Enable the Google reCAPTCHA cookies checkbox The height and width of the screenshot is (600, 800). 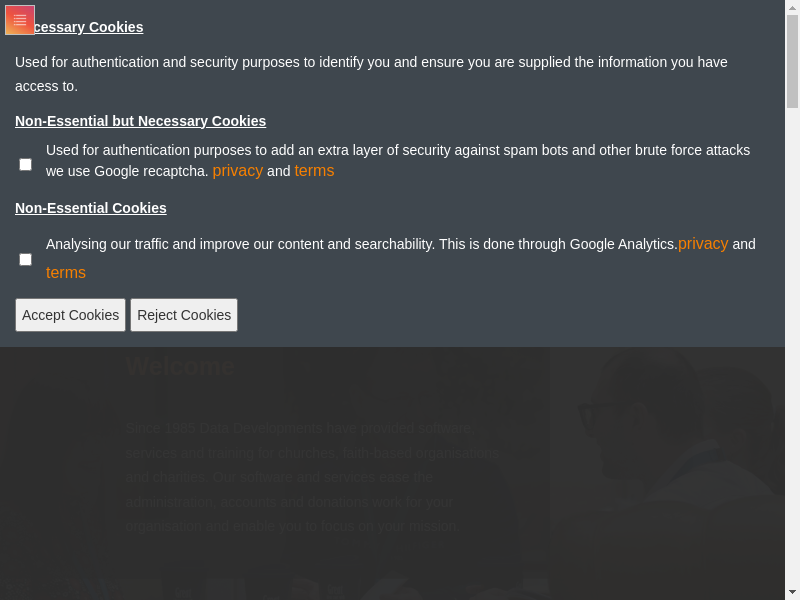click(26, 165)
